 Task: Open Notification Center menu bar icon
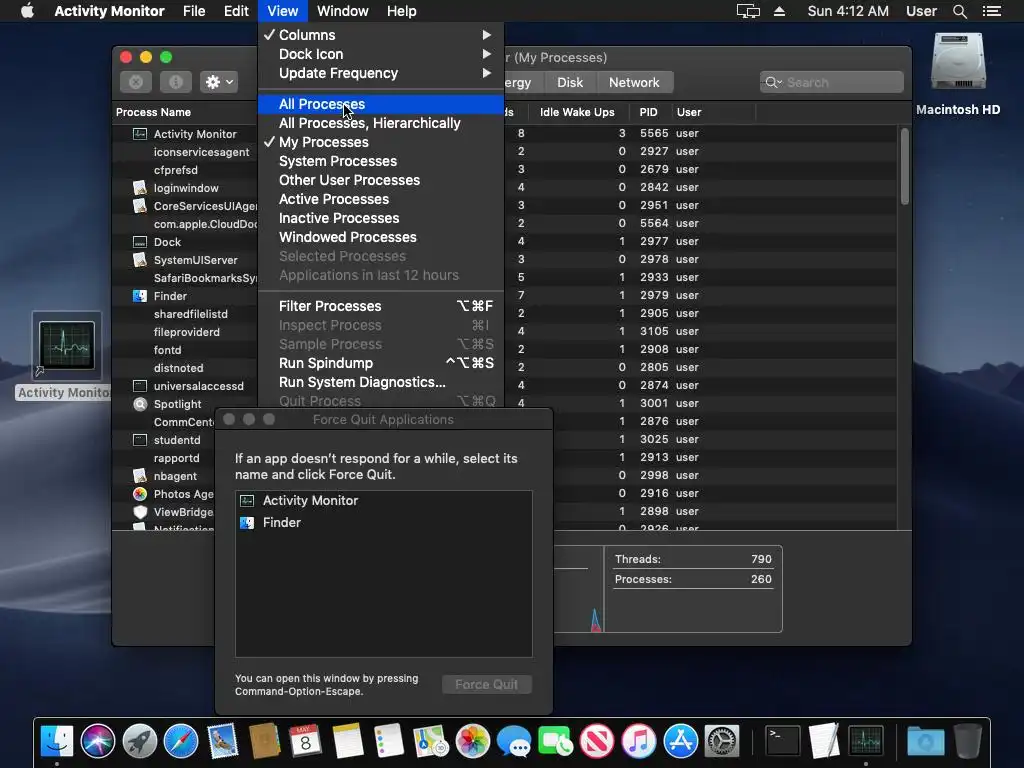pos(992,11)
